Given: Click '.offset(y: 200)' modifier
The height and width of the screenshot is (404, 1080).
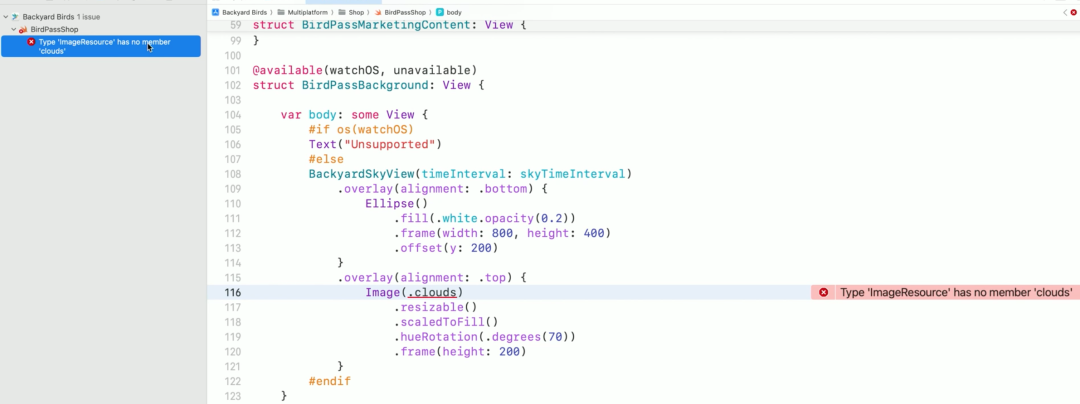Looking at the screenshot, I should pyautogui.click(x=446, y=248).
